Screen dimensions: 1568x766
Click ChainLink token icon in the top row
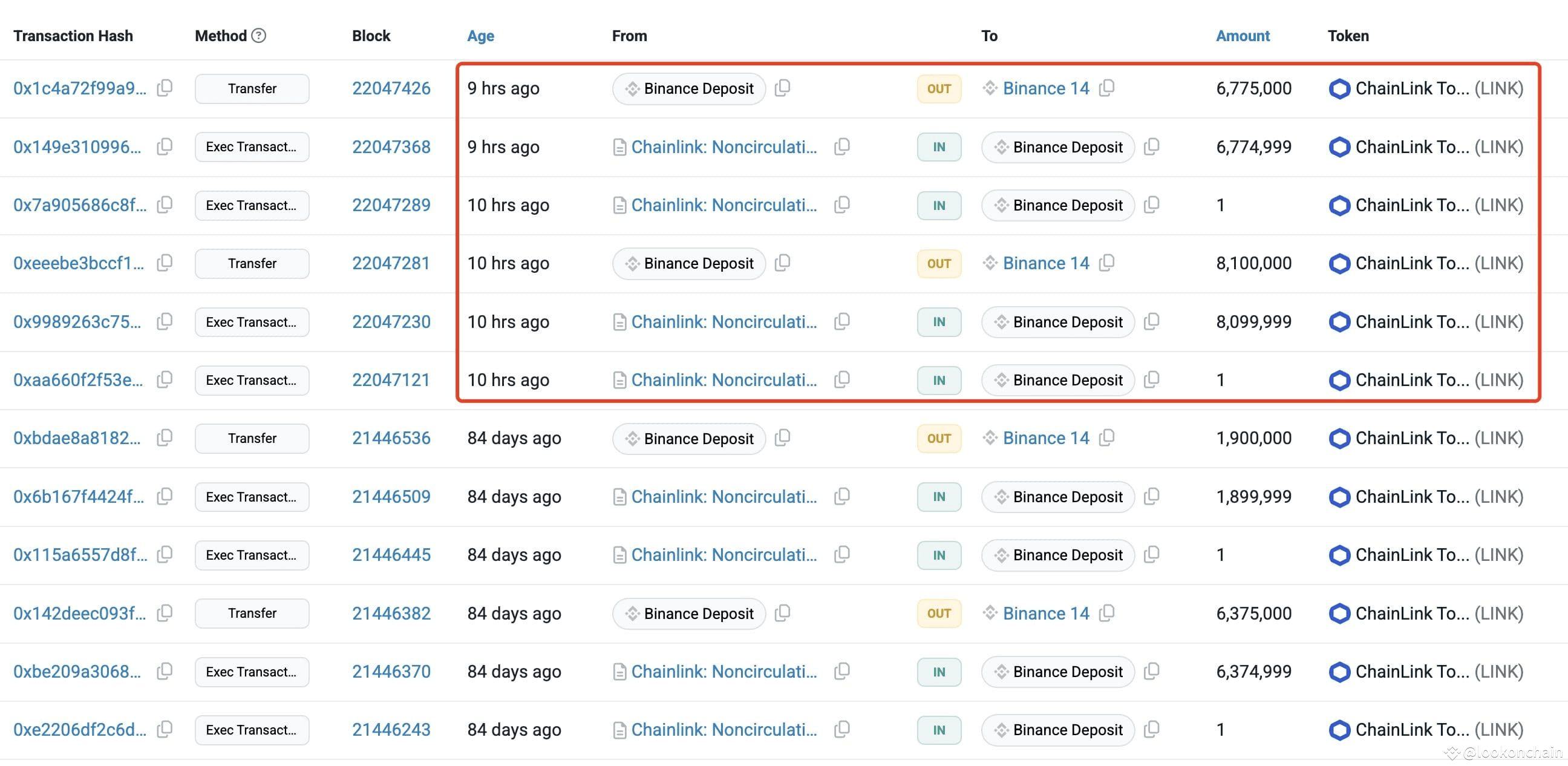coord(1339,89)
